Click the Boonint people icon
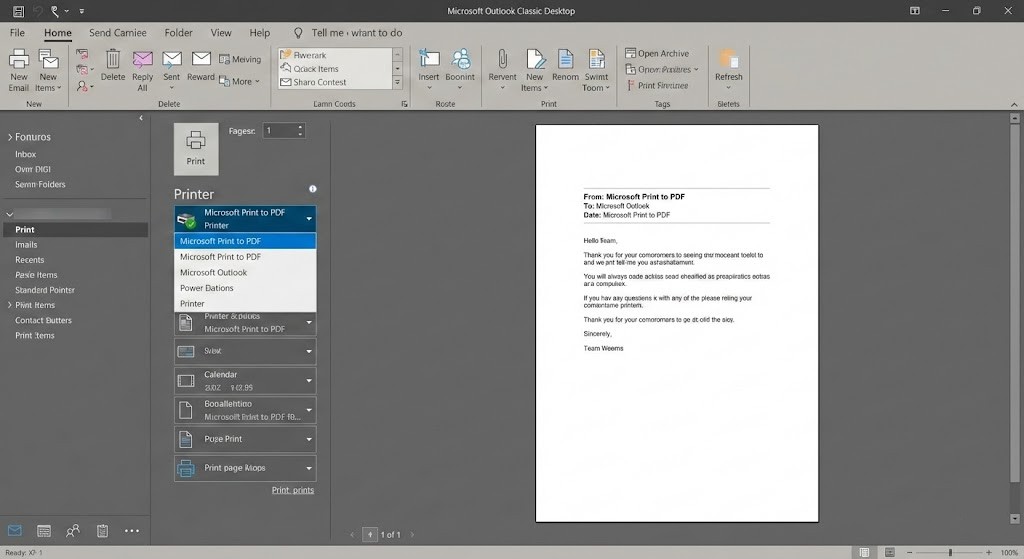The height and width of the screenshot is (559, 1024). tap(460, 59)
